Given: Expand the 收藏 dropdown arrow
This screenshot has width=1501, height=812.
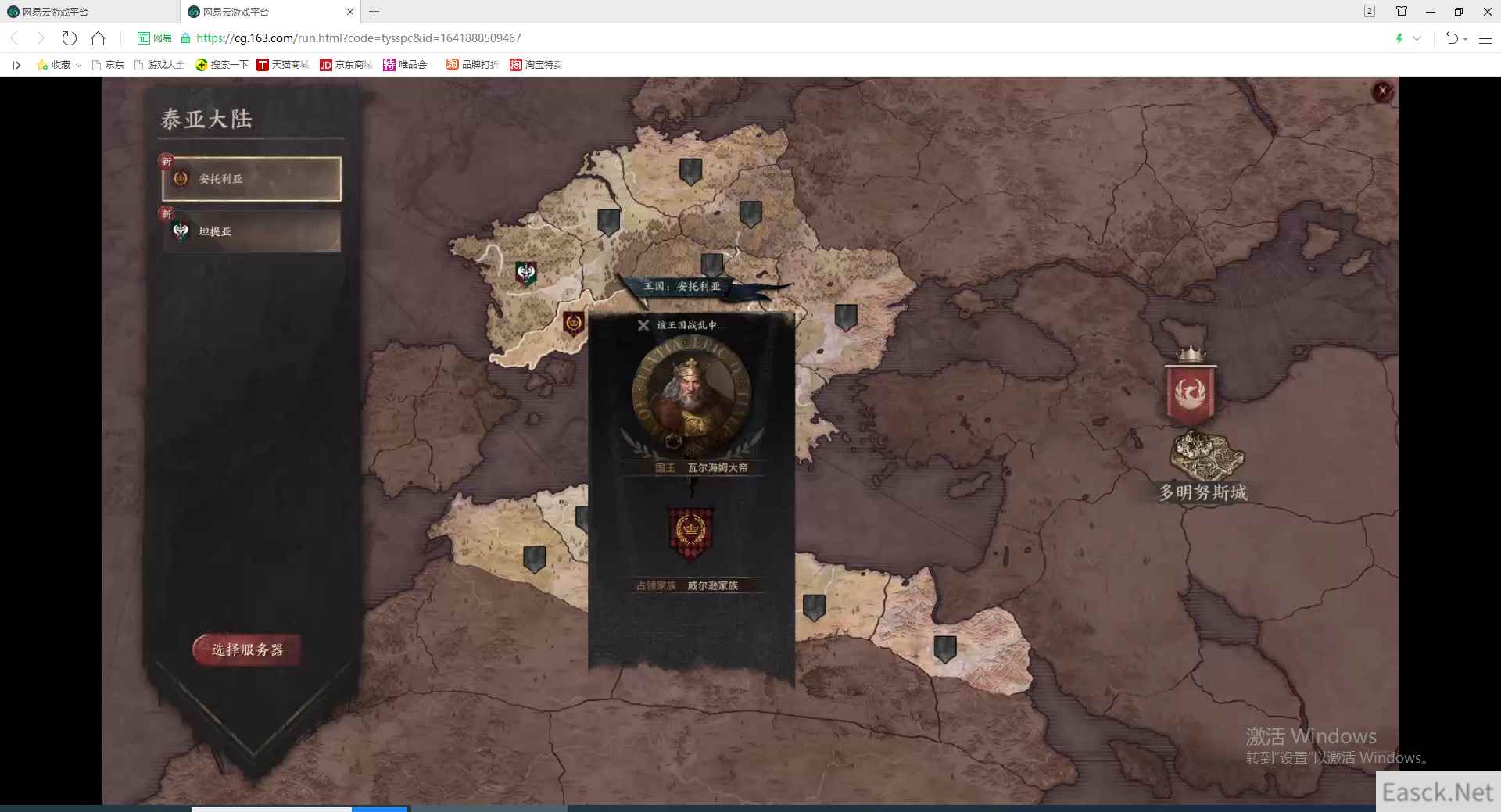Looking at the screenshot, I should (x=78, y=66).
